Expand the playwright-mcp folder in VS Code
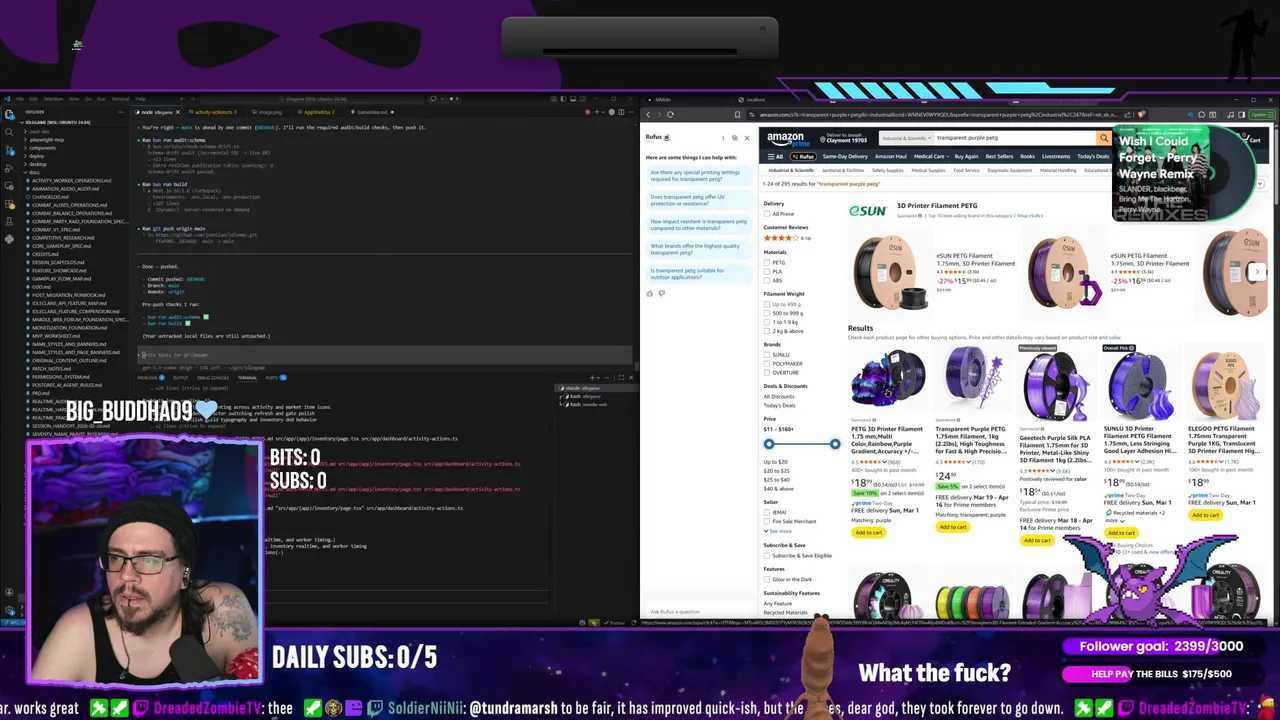1280x720 pixels. tap(46, 140)
